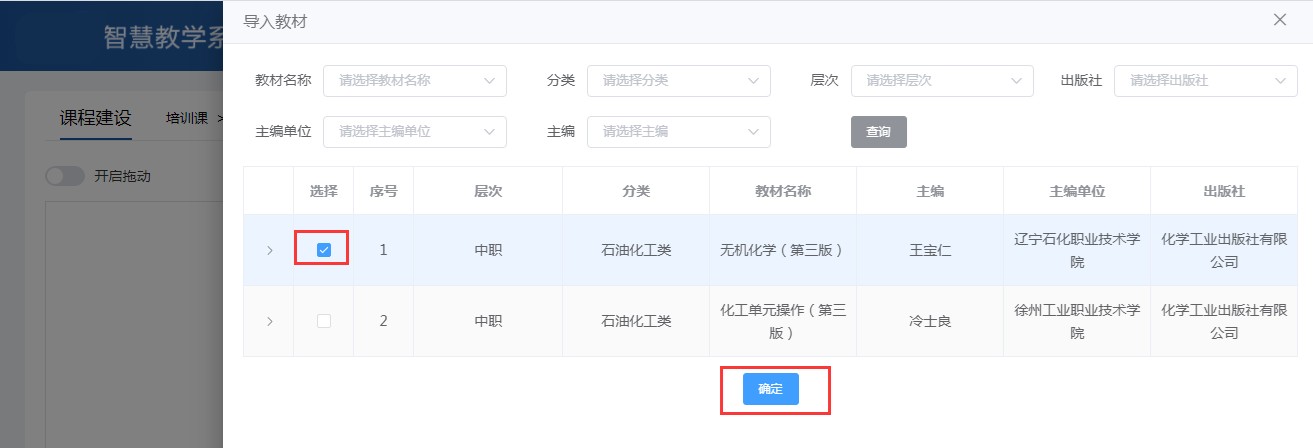Image resolution: width=1313 pixels, height=448 pixels.
Task: Click the 培训课 breadcrumb item
Action: (187, 118)
